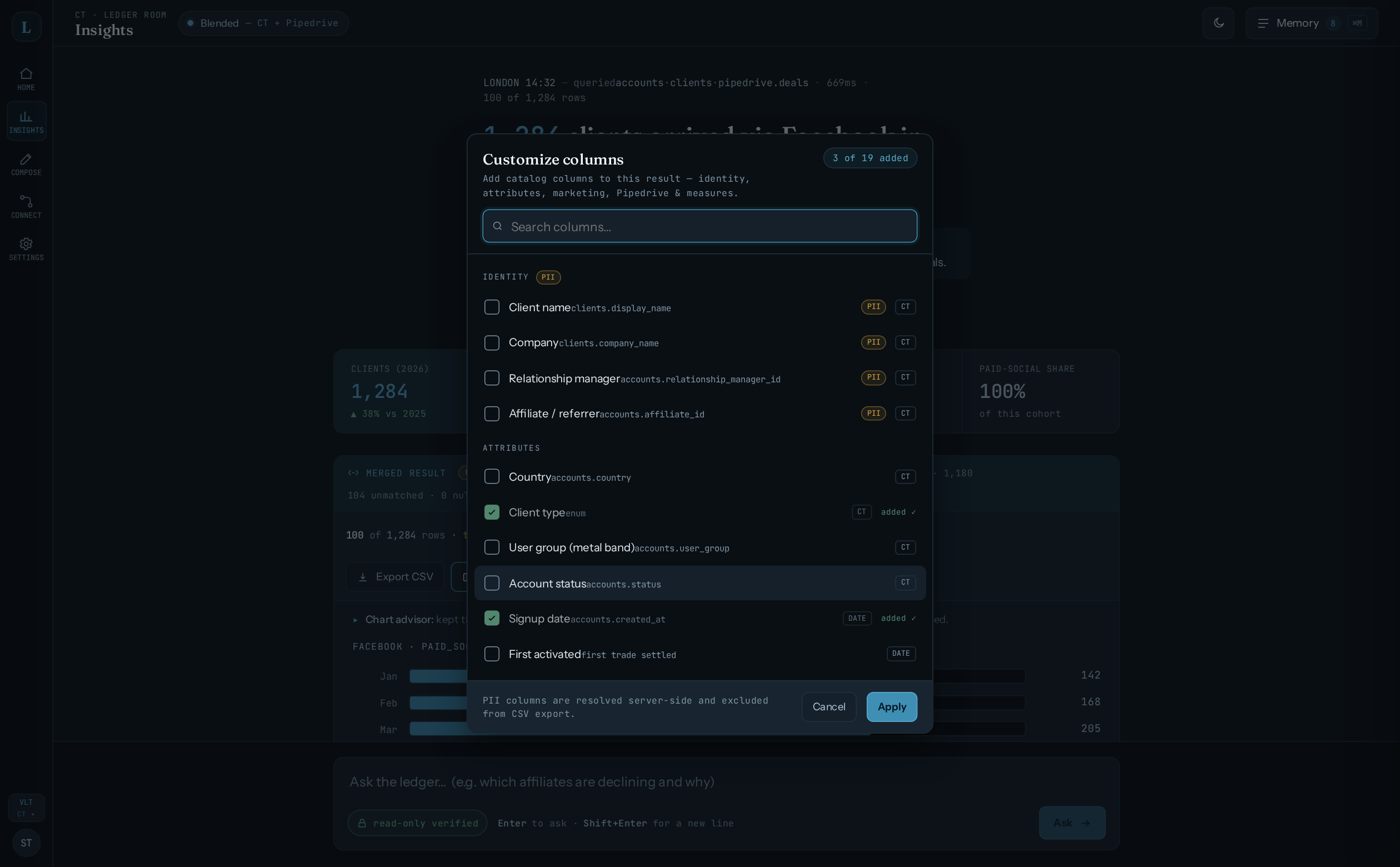Click the 'accounts.status' column path text
1400x867 pixels.
point(623,584)
